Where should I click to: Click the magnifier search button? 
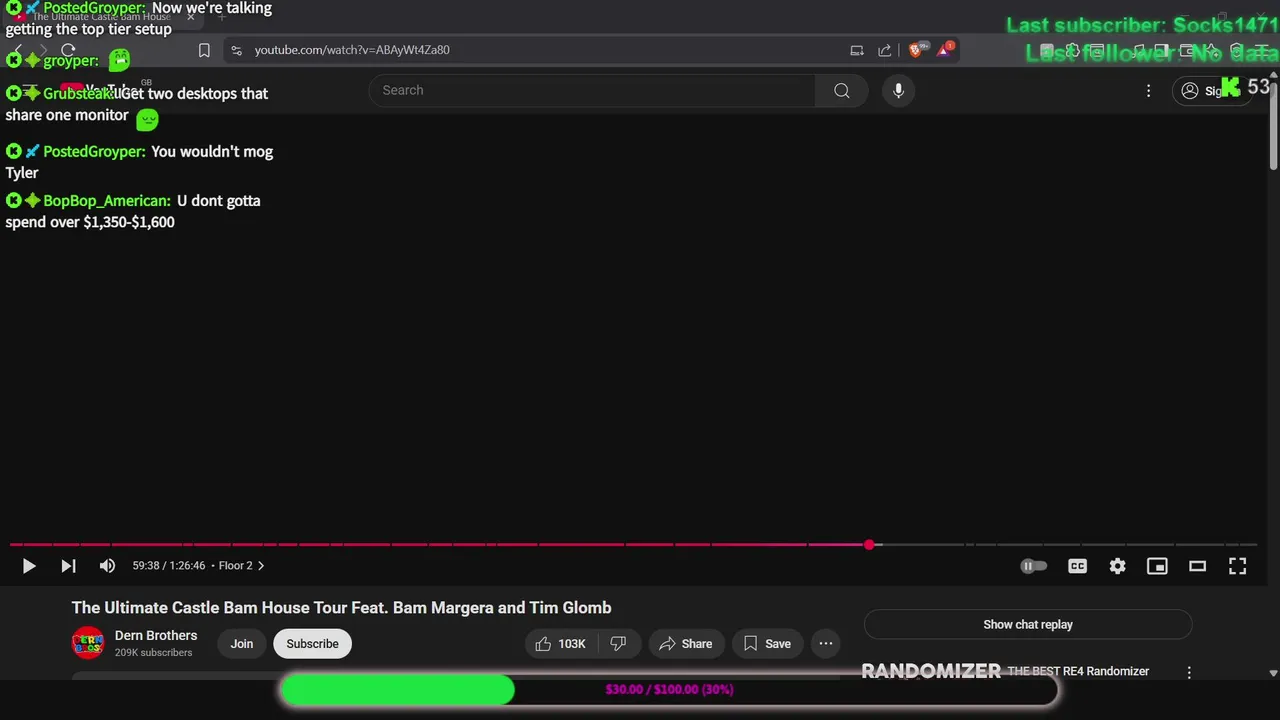tap(841, 90)
